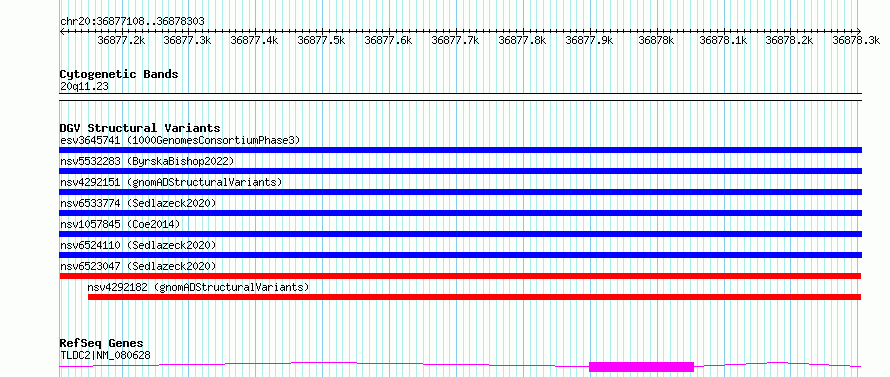Click the chr20:36877108..36878303 coordinate label
Image resolution: width=890 pixels, height=377 pixels.
[132, 21]
